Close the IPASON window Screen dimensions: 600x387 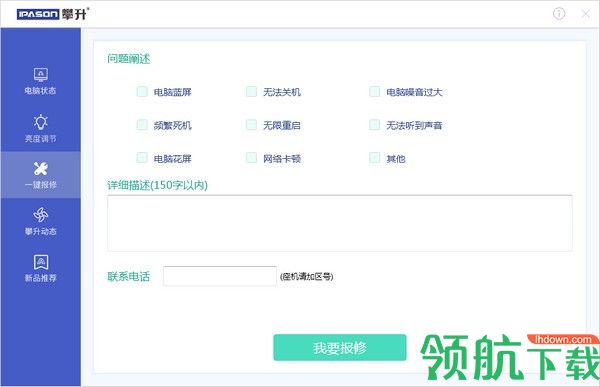pos(585,14)
